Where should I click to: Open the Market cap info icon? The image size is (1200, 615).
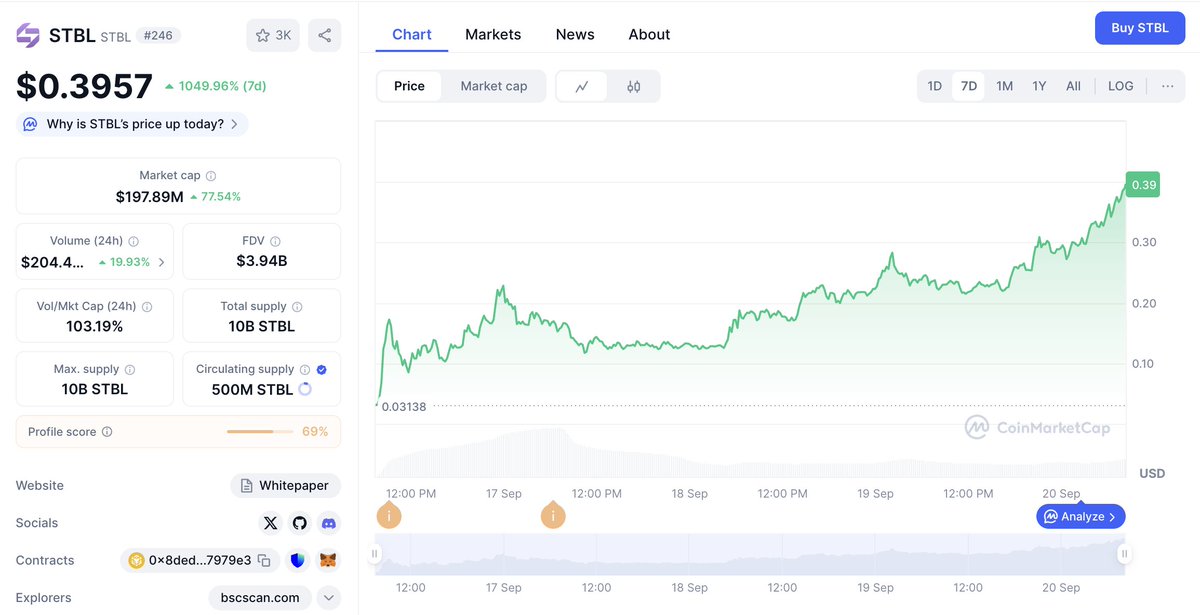(211, 176)
